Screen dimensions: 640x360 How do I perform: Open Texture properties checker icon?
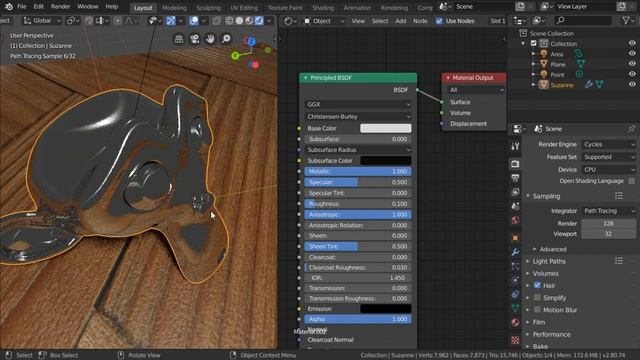[515, 340]
